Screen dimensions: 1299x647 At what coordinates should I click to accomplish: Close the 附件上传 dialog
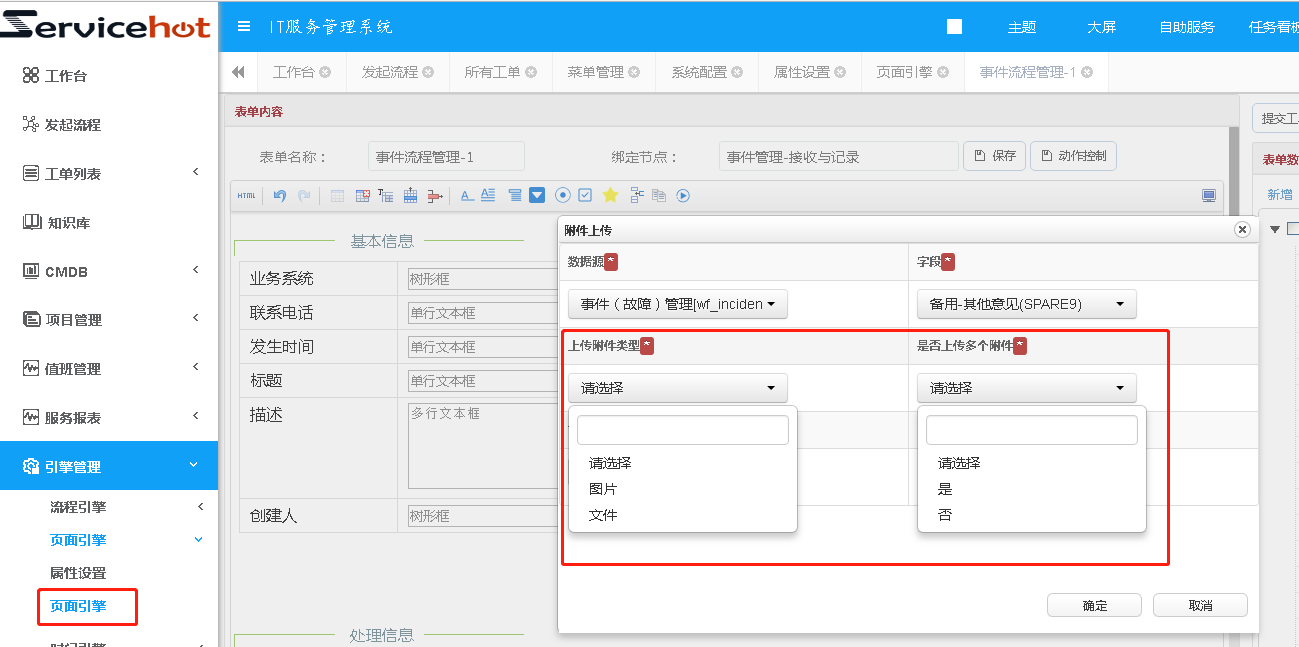[1242, 230]
